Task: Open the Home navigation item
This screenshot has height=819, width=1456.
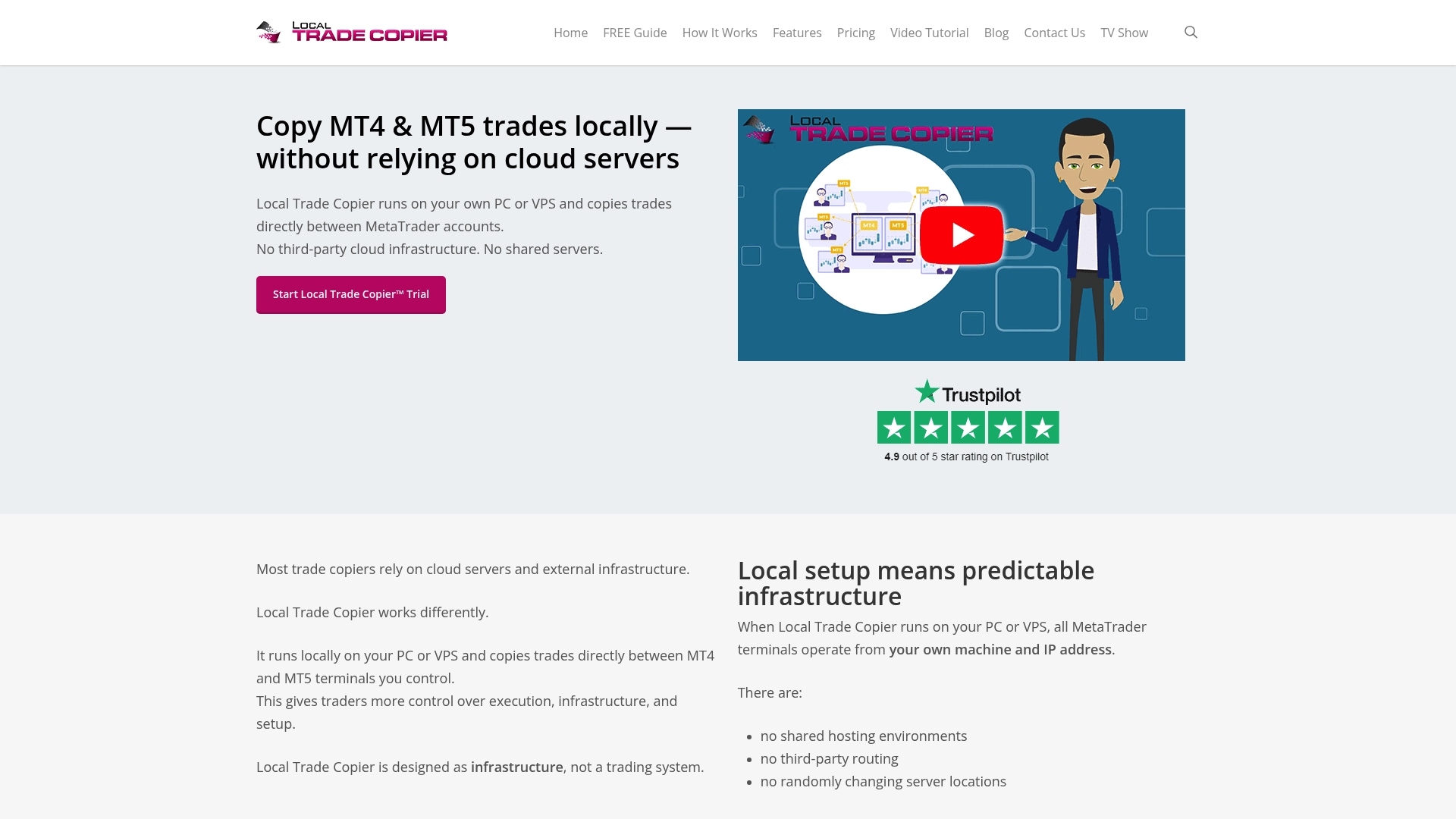Action: [570, 33]
